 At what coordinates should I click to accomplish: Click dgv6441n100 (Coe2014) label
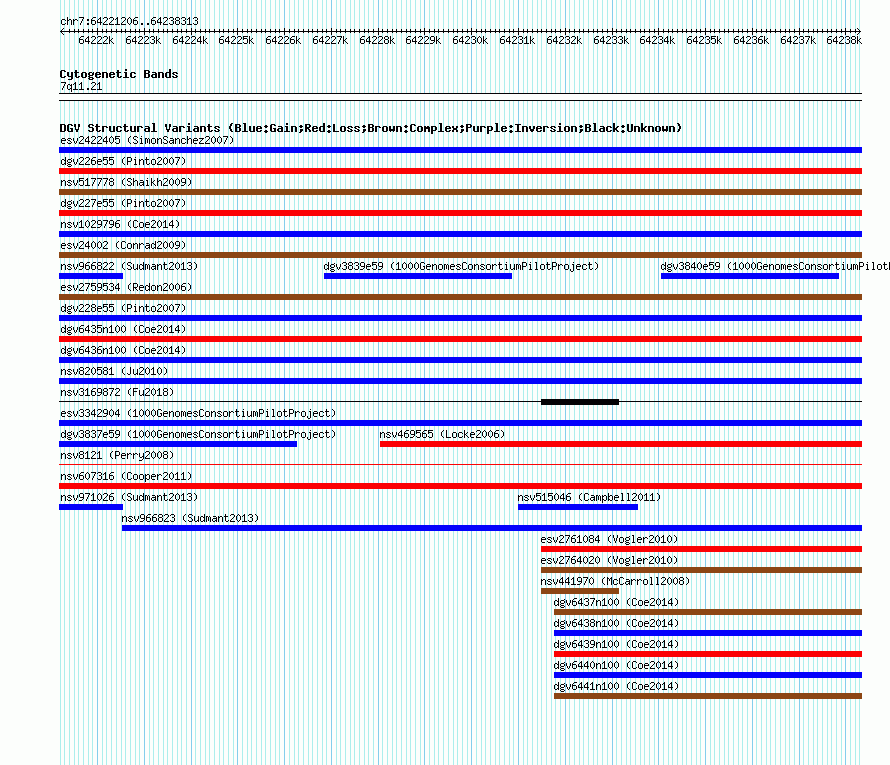616,686
